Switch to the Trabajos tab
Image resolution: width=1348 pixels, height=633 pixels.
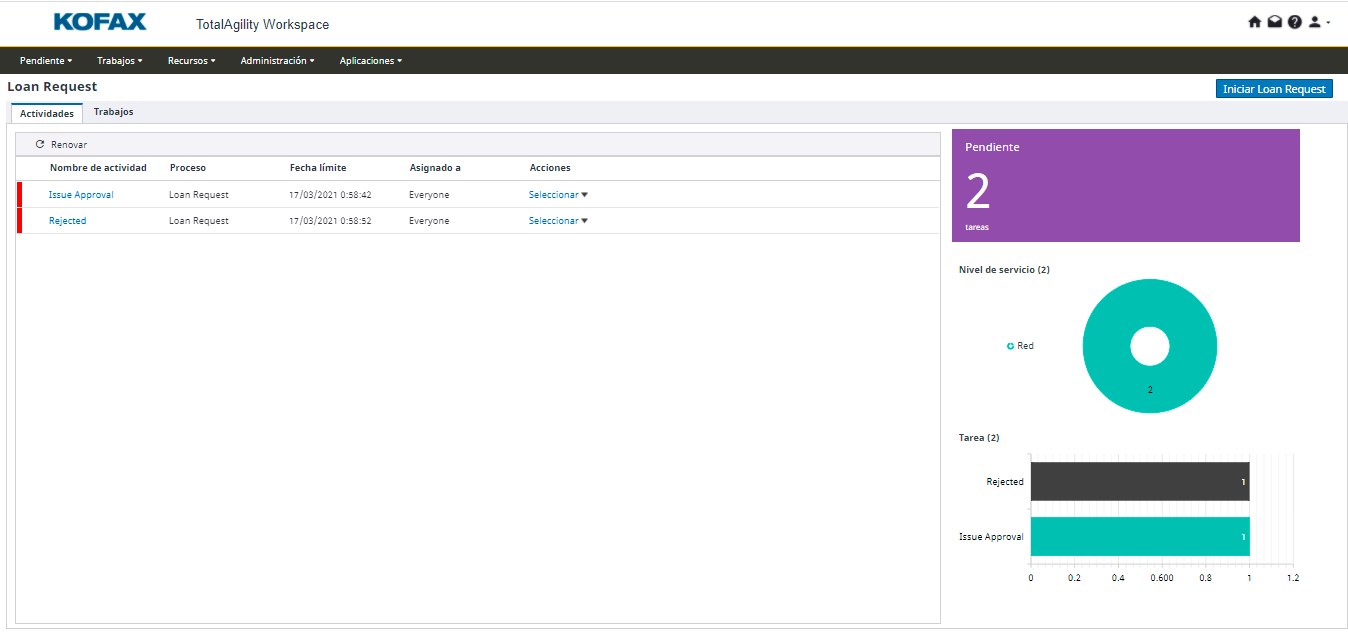pyautogui.click(x=113, y=112)
